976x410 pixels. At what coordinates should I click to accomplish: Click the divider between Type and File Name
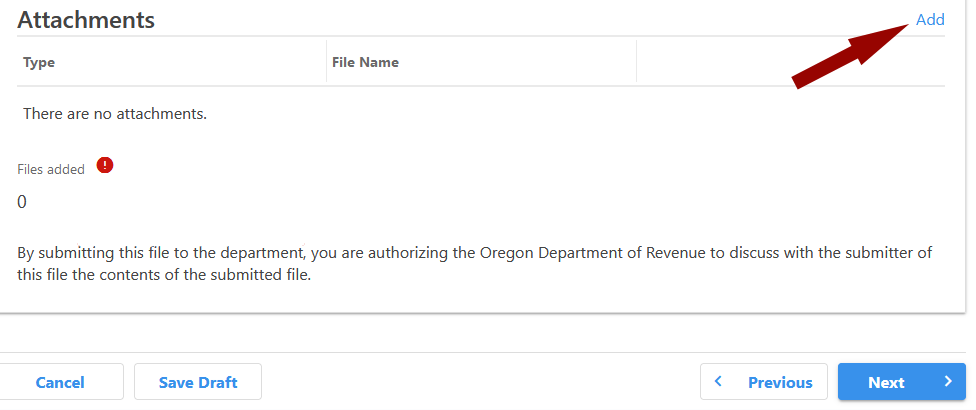pyautogui.click(x=326, y=62)
